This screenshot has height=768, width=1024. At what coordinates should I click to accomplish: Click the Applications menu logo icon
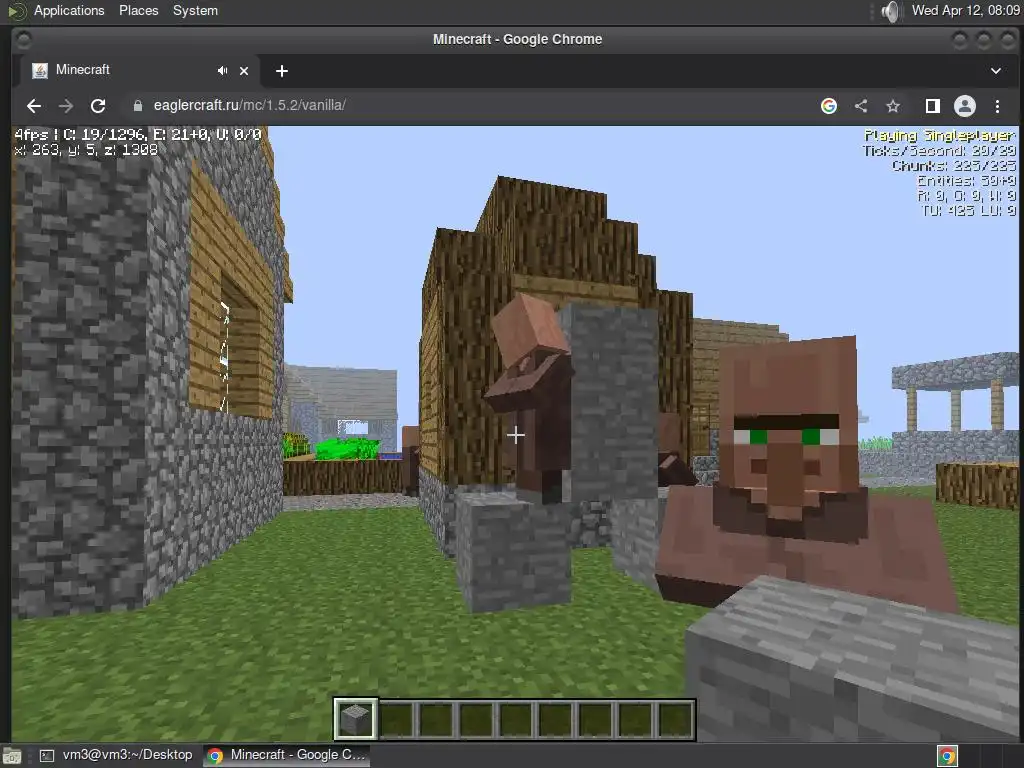pos(18,11)
